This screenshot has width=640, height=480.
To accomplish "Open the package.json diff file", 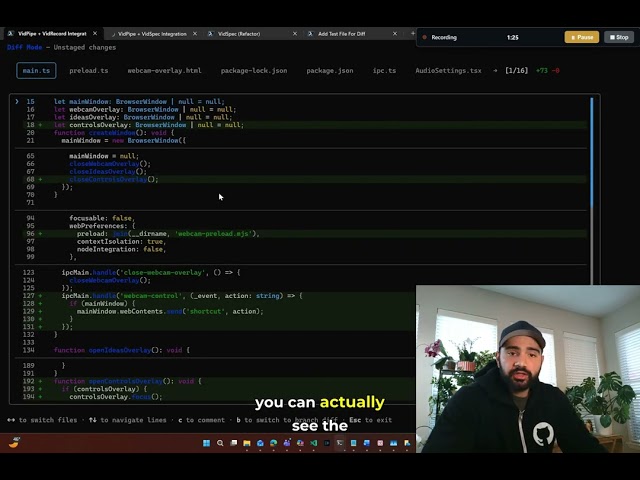I will click(330, 71).
